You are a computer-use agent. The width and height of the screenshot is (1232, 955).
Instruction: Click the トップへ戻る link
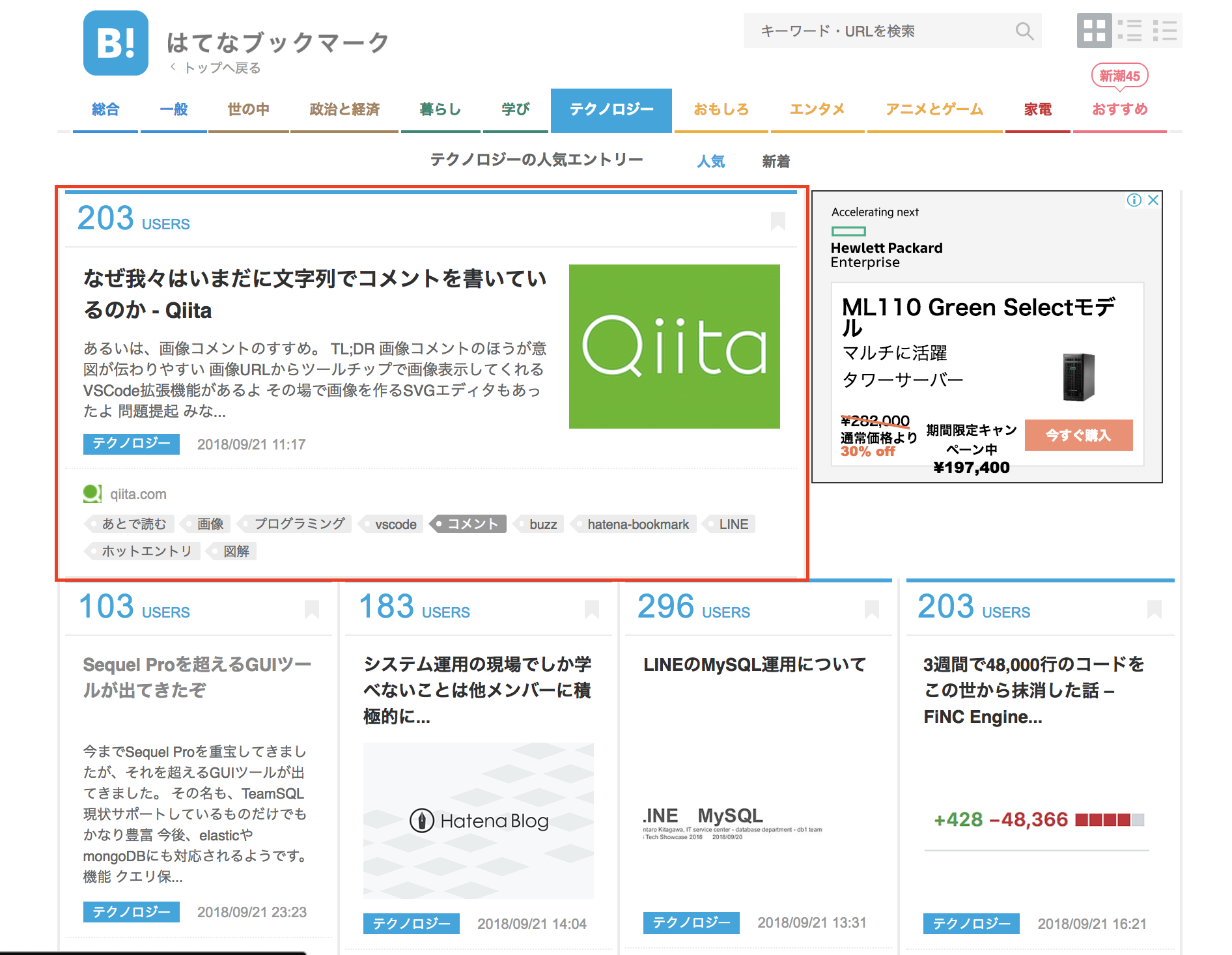pyautogui.click(x=221, y=67)
